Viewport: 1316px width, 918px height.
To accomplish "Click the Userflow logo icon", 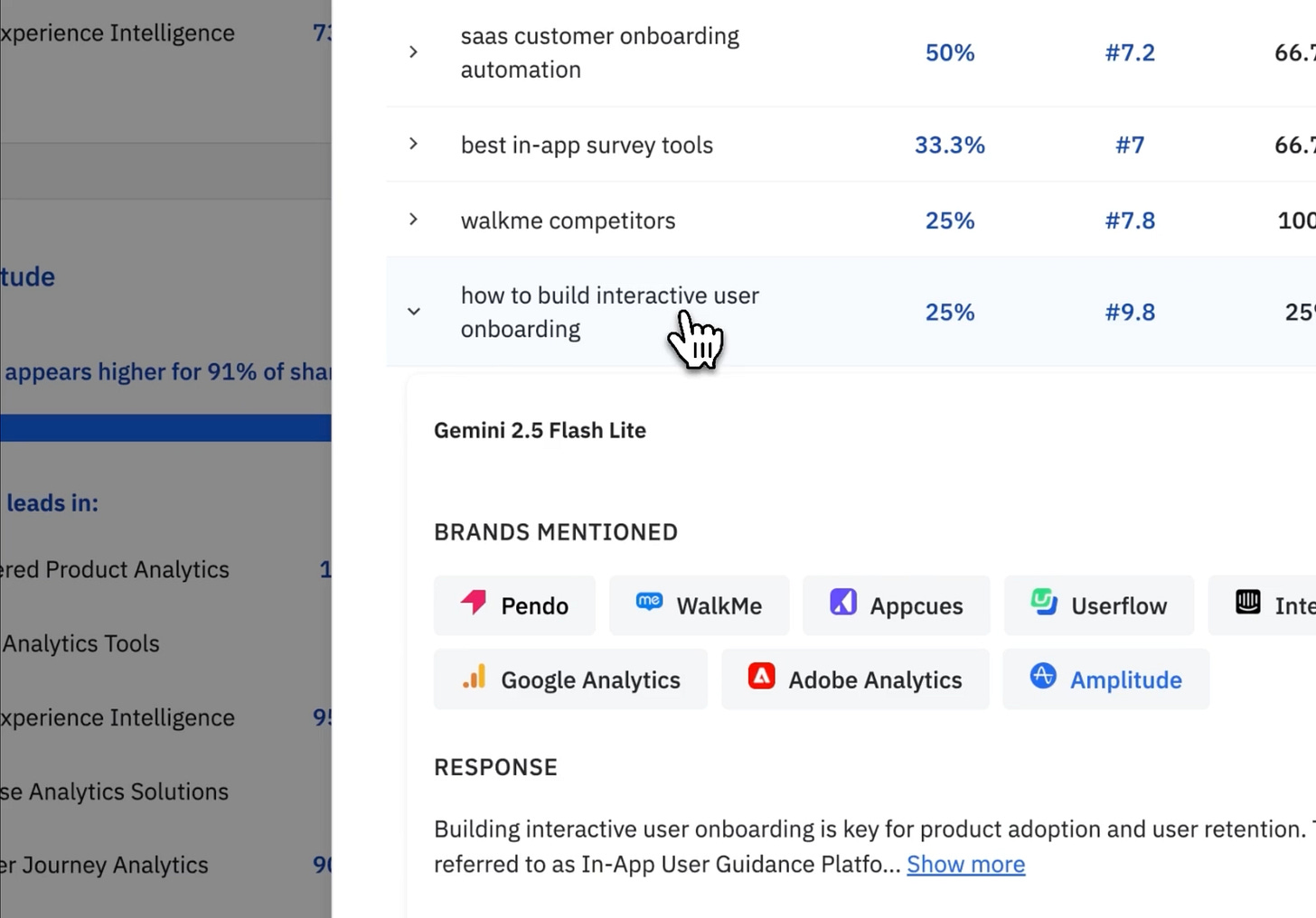I will (1044, 602).
